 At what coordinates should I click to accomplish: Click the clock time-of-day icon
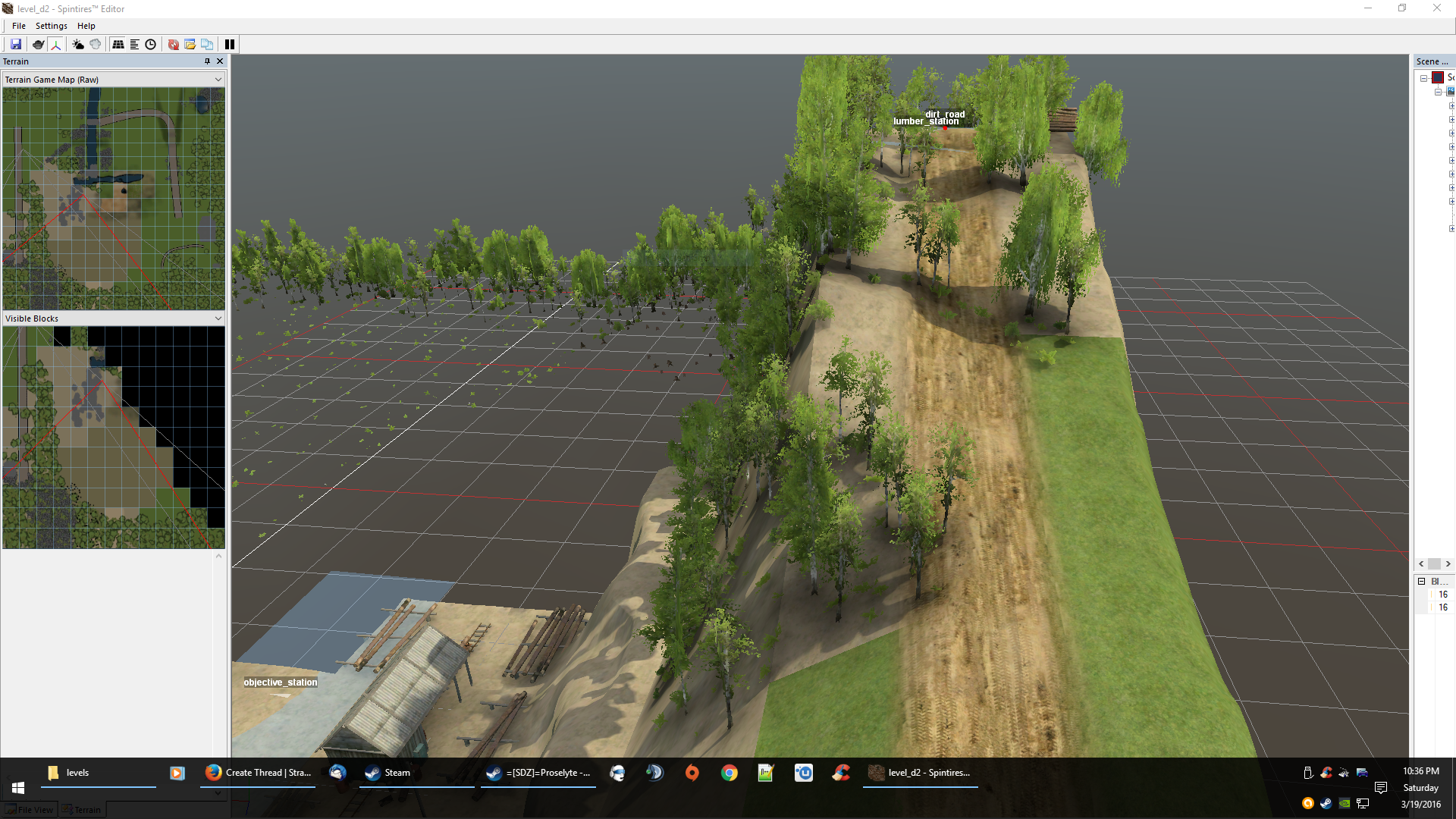[x=150, y=44]
